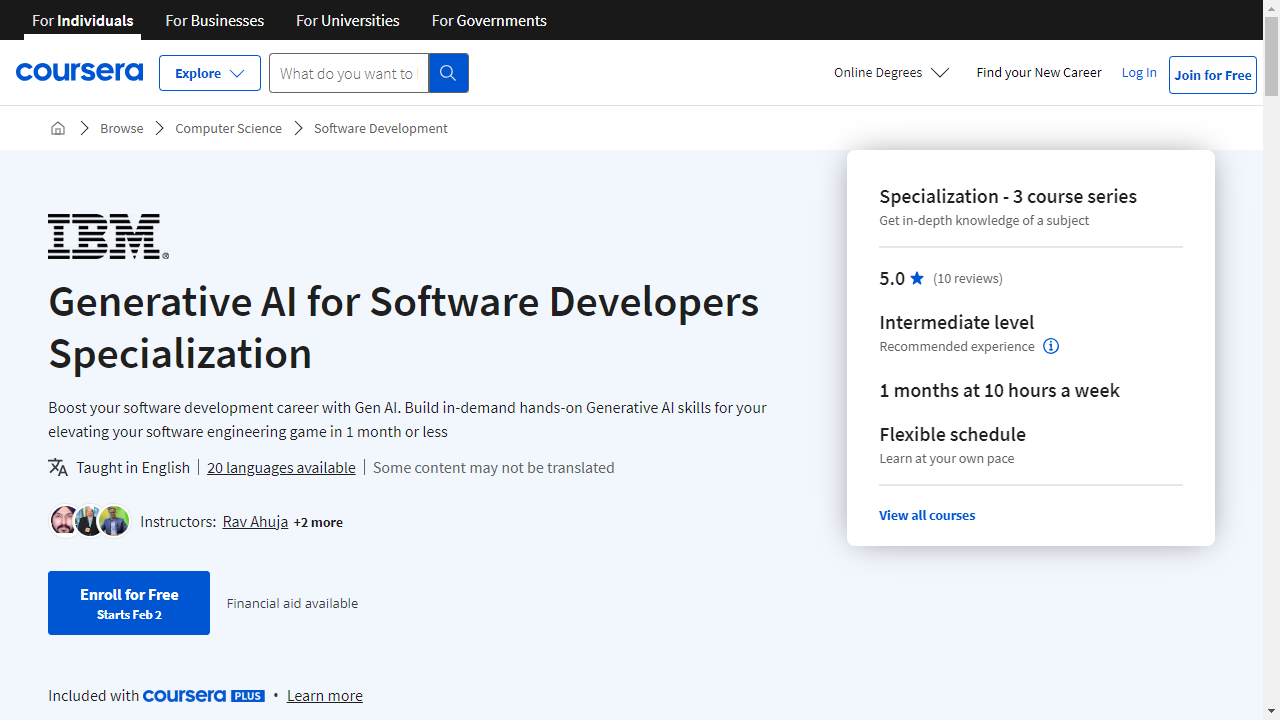Click Learn more about Coursera Plus
Screen dimensions: 1280x720
325,695
